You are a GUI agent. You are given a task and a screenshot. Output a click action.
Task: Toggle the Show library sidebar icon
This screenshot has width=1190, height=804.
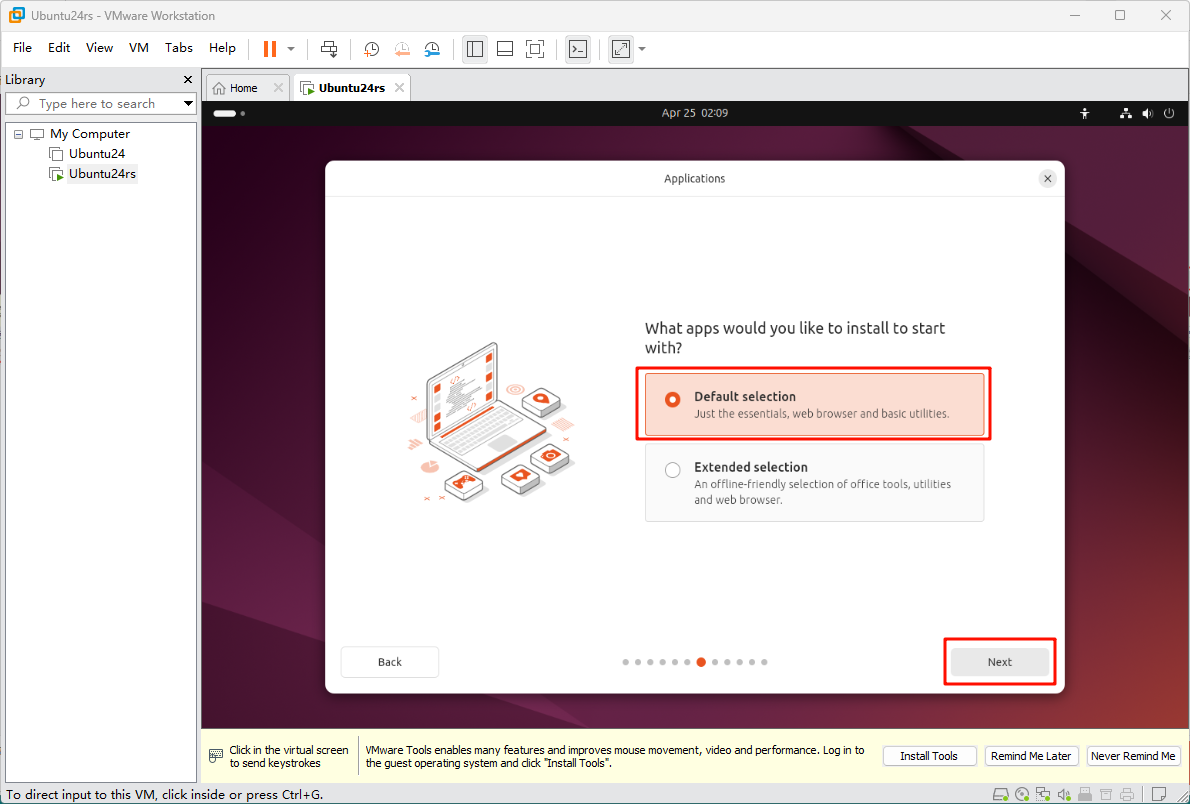coord(475,49)
